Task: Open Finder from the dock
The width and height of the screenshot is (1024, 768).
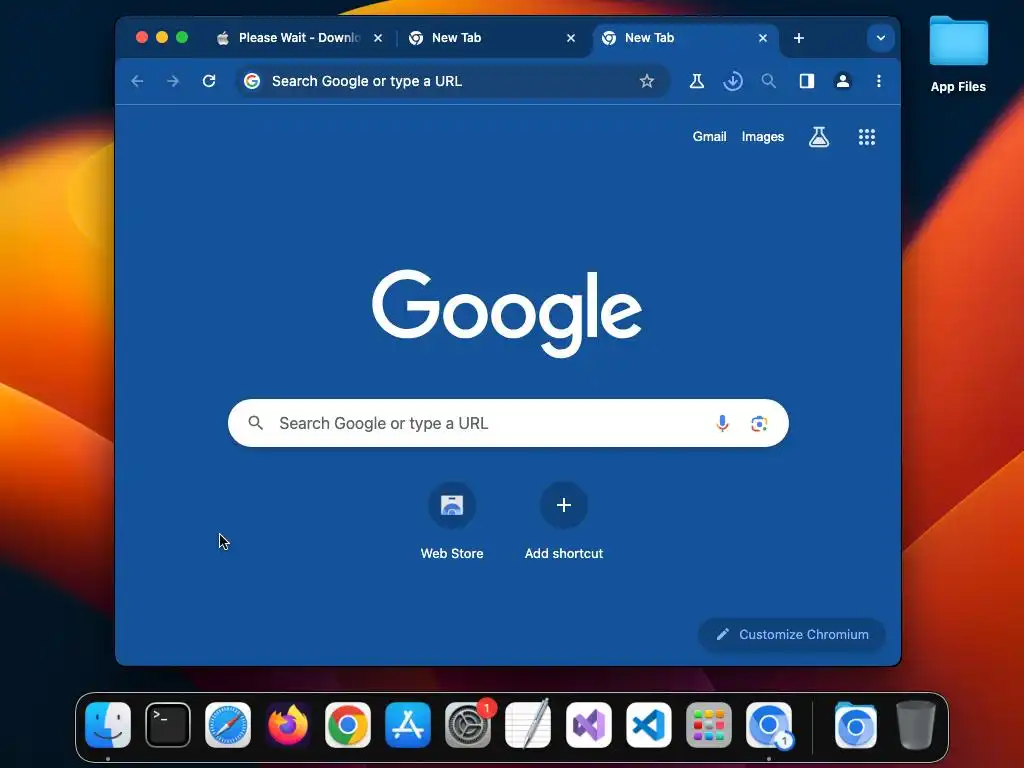Action: coord(108,725)
